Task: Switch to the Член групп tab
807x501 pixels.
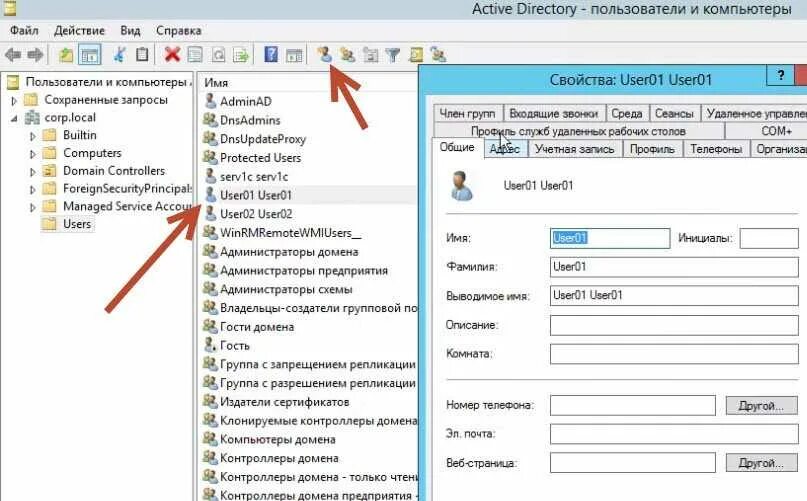Action: pyautogui.click(x=467, y=113)
